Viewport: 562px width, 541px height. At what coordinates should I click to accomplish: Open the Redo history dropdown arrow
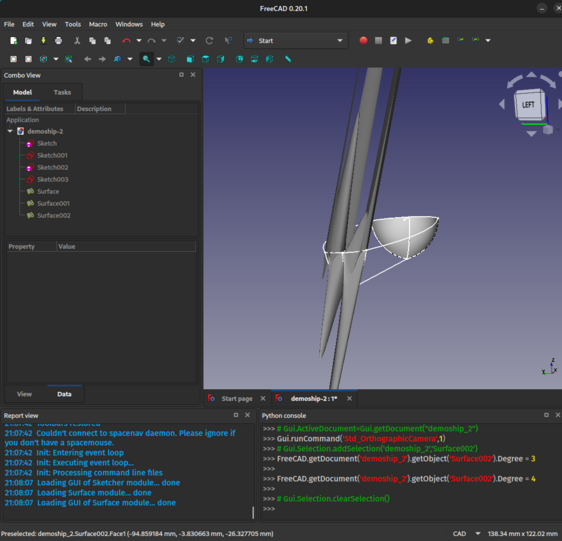point(164,41)
